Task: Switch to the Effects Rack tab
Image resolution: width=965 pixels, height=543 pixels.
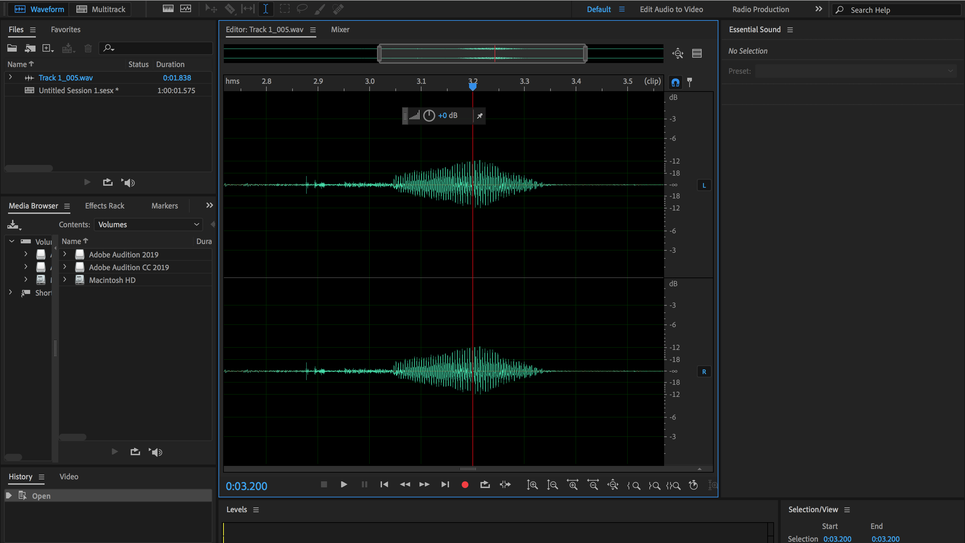Action: pyautogui.click(x=104, y=206)
